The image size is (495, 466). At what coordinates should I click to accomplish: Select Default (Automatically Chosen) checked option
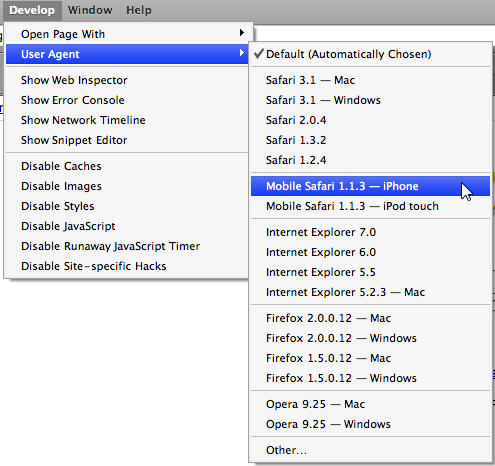pyautogui.click(x=370, y=54)
